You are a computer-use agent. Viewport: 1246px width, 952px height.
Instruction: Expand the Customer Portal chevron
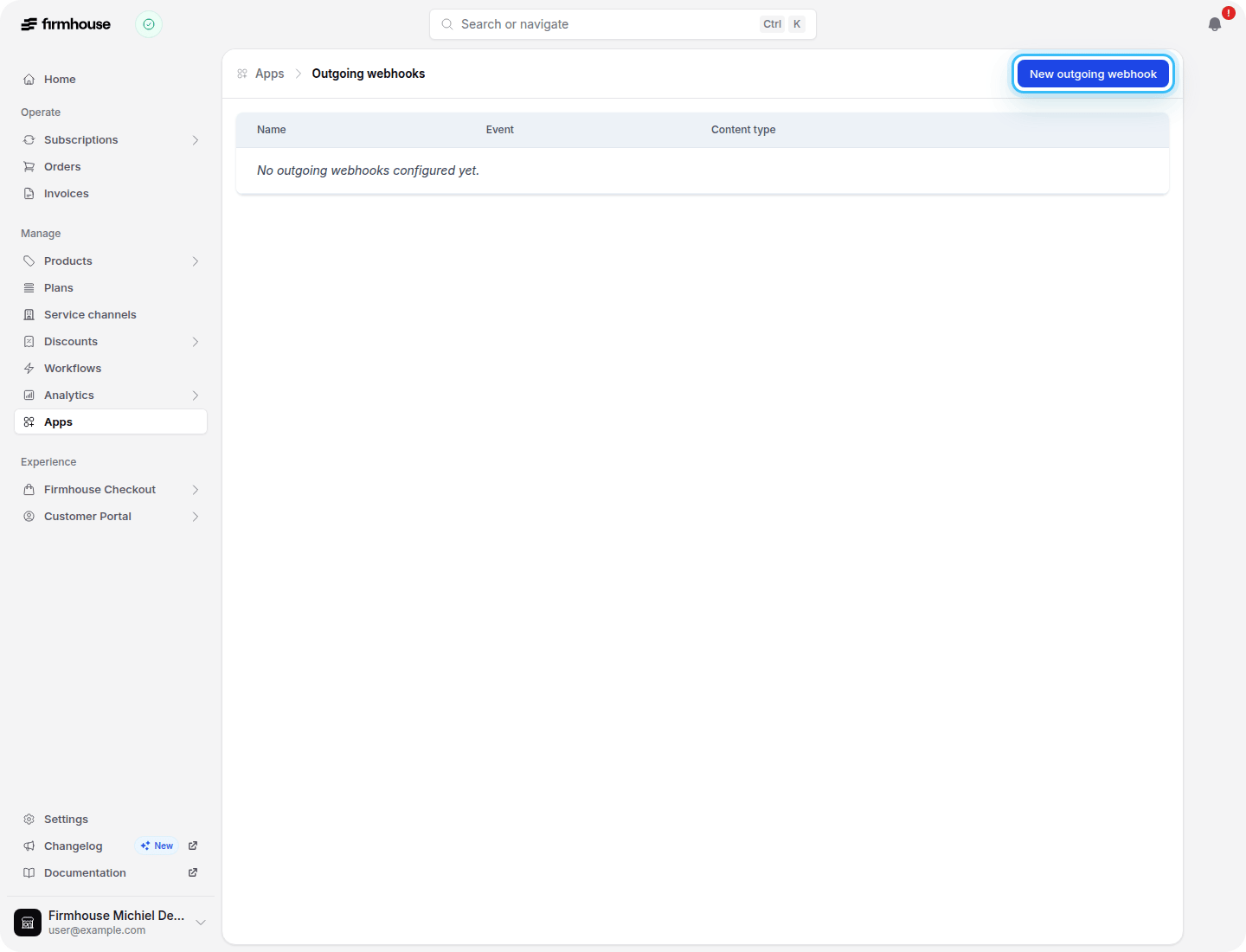196,516
